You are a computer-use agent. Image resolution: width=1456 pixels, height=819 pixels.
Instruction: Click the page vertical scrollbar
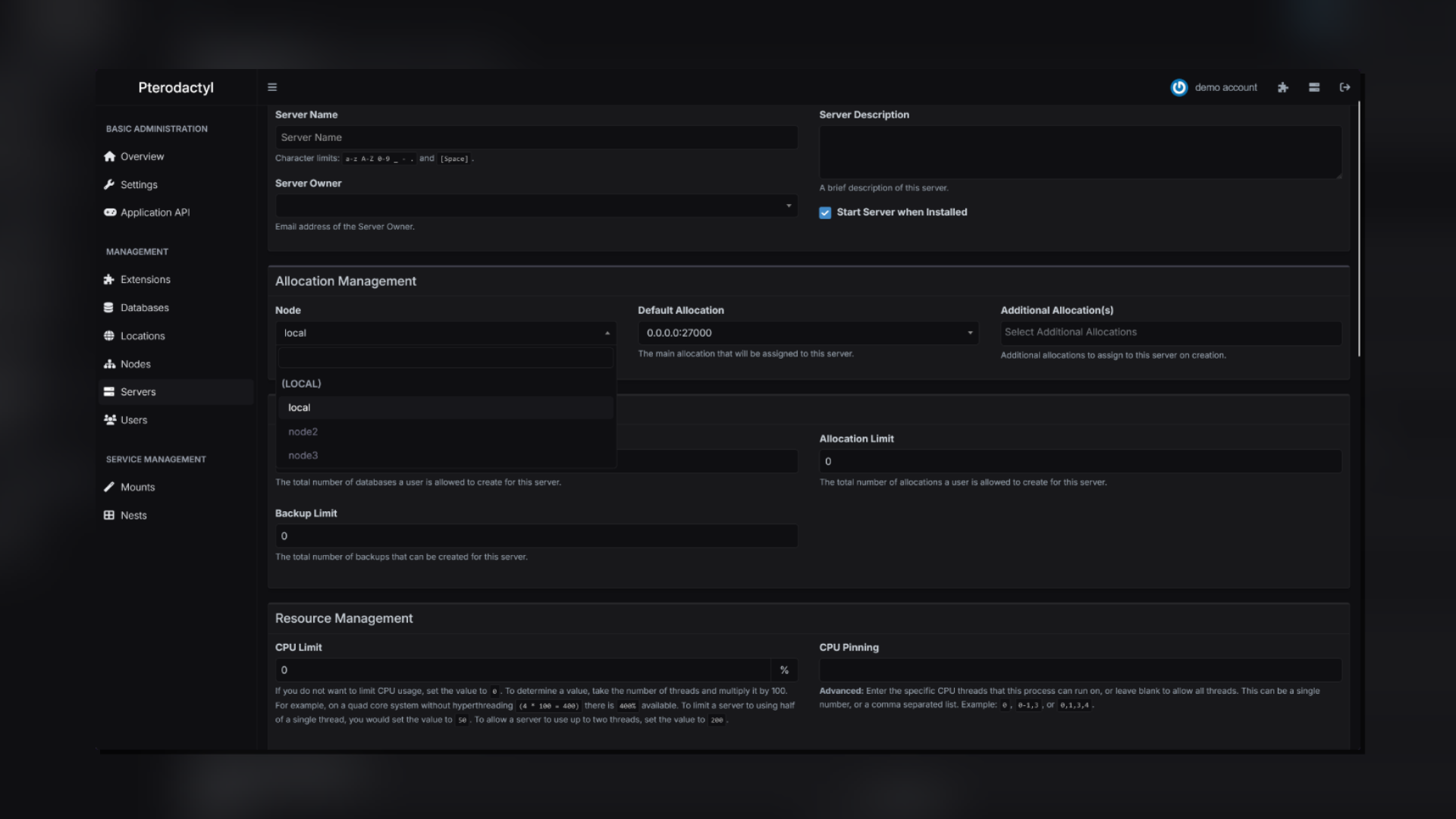[1358, 227]
